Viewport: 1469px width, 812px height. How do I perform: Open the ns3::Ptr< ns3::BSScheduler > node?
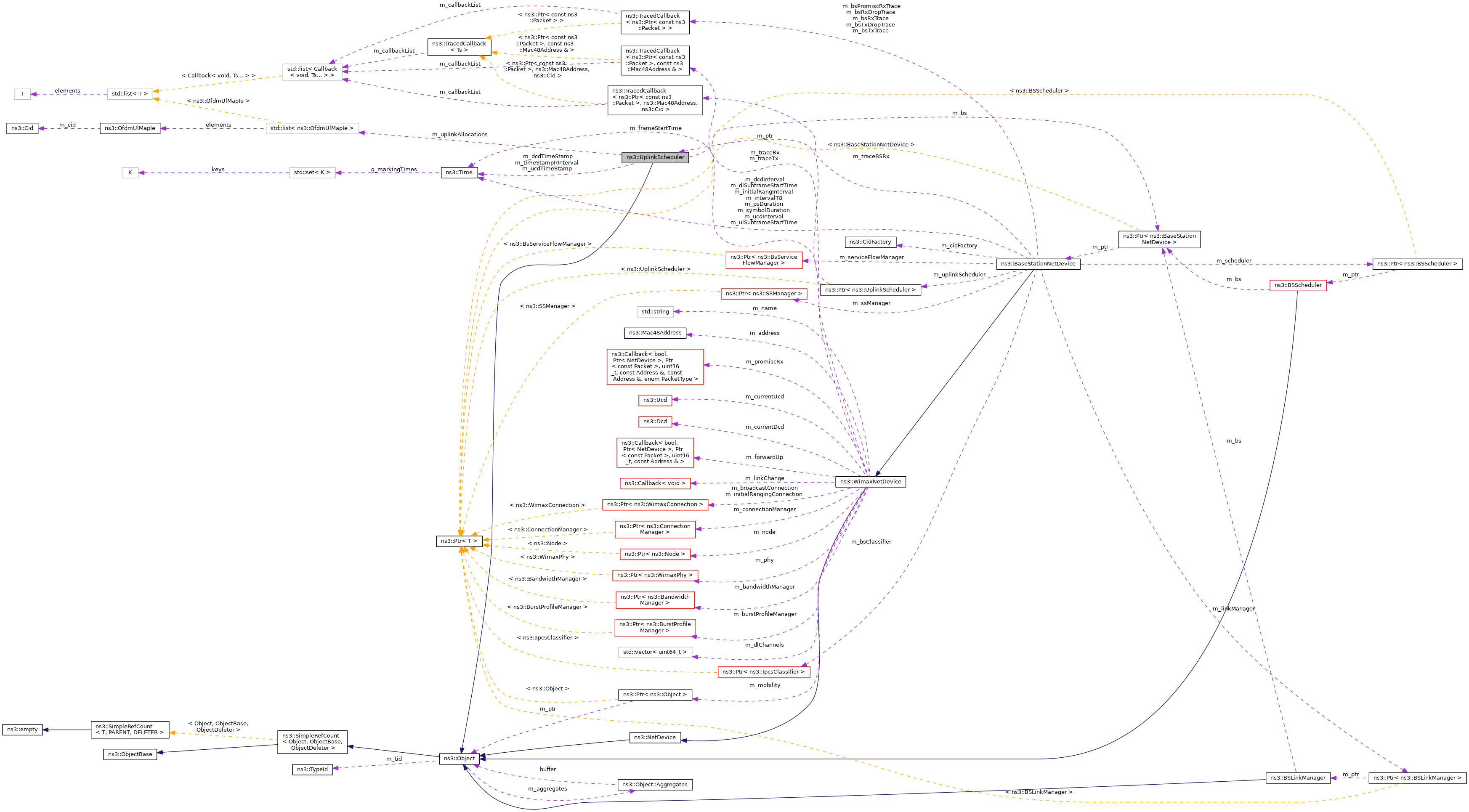[x=1417, y=264]
